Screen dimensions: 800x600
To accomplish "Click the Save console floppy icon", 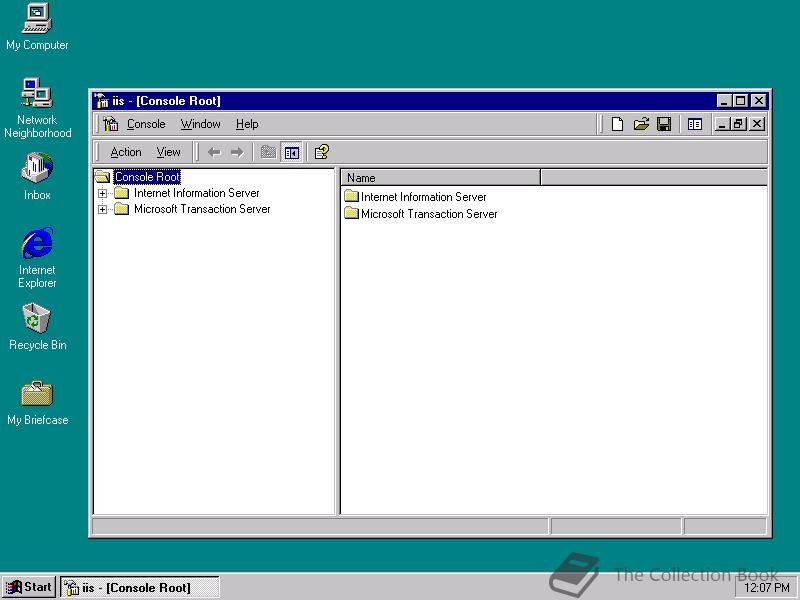I will (664, 124).
